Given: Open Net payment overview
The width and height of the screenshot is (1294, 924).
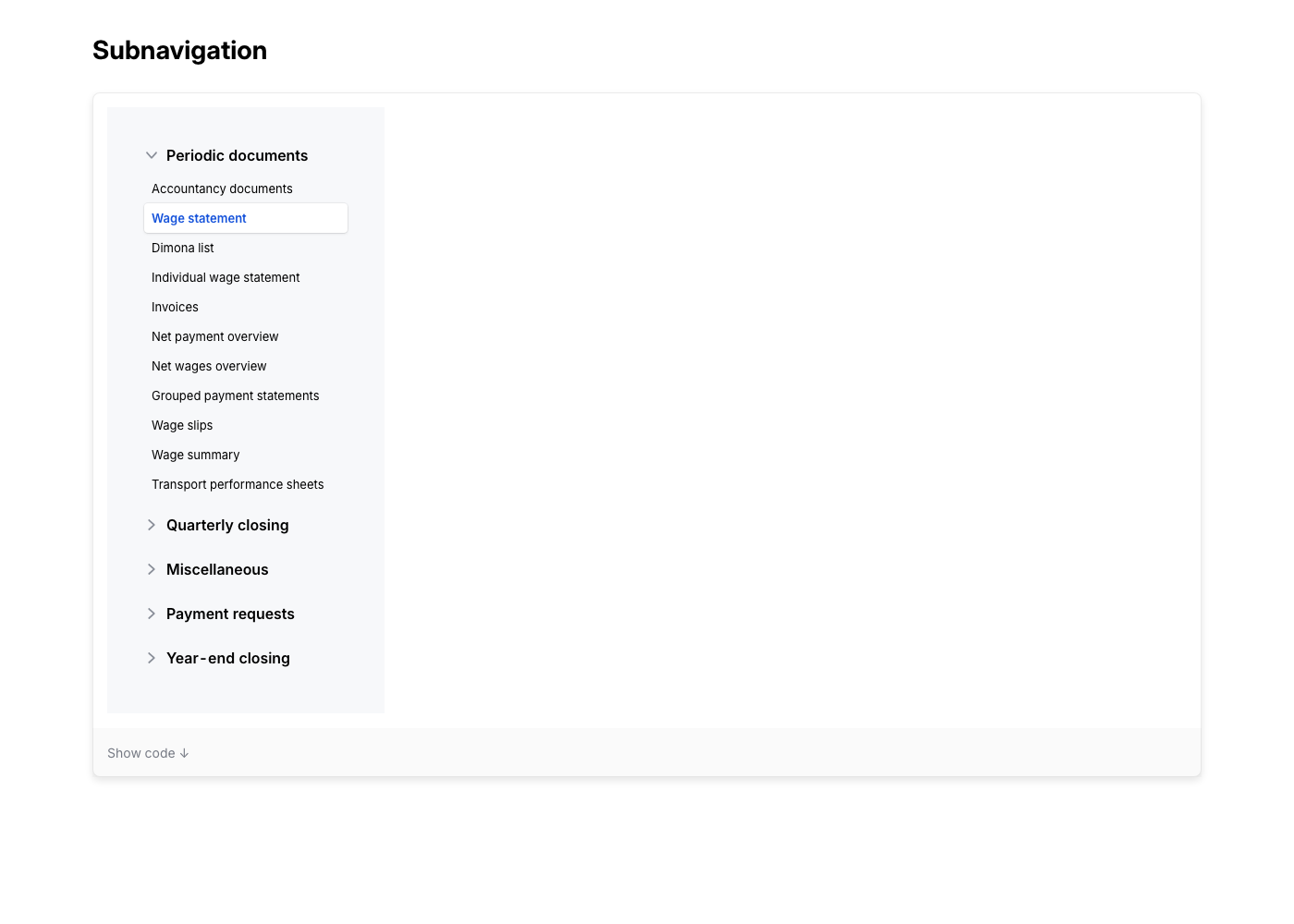Looking at the screenshot, I should 214,336.
